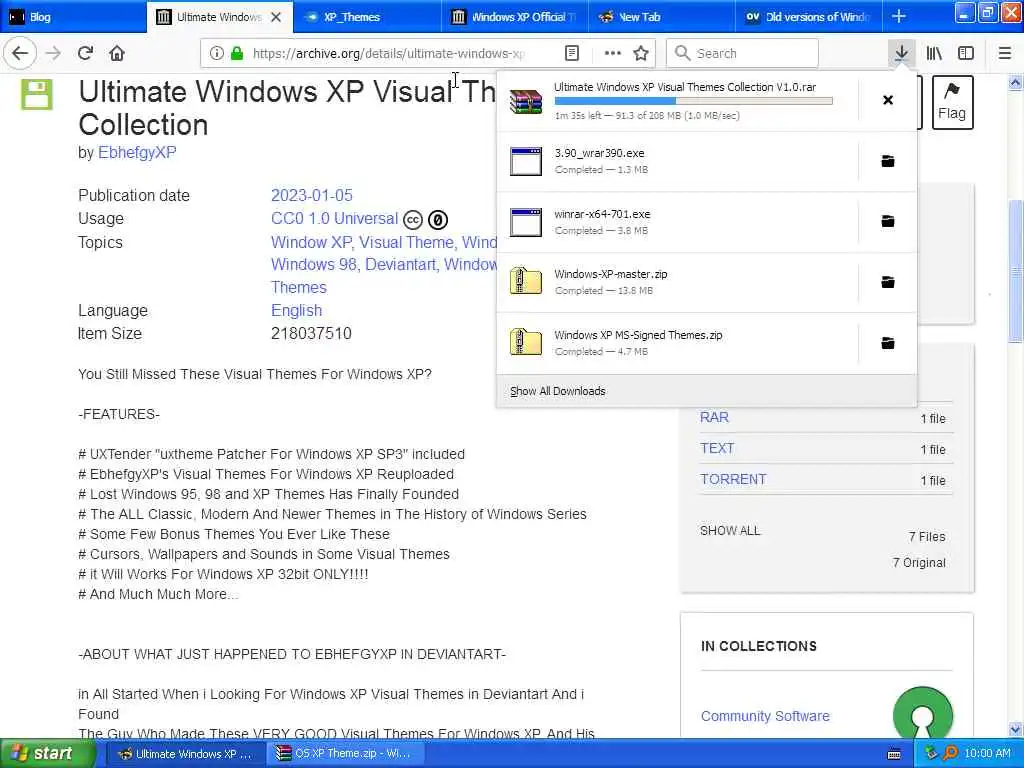Click download progress bar of rar file
The height and width of the screenshot is (768, 1024).
694,101
